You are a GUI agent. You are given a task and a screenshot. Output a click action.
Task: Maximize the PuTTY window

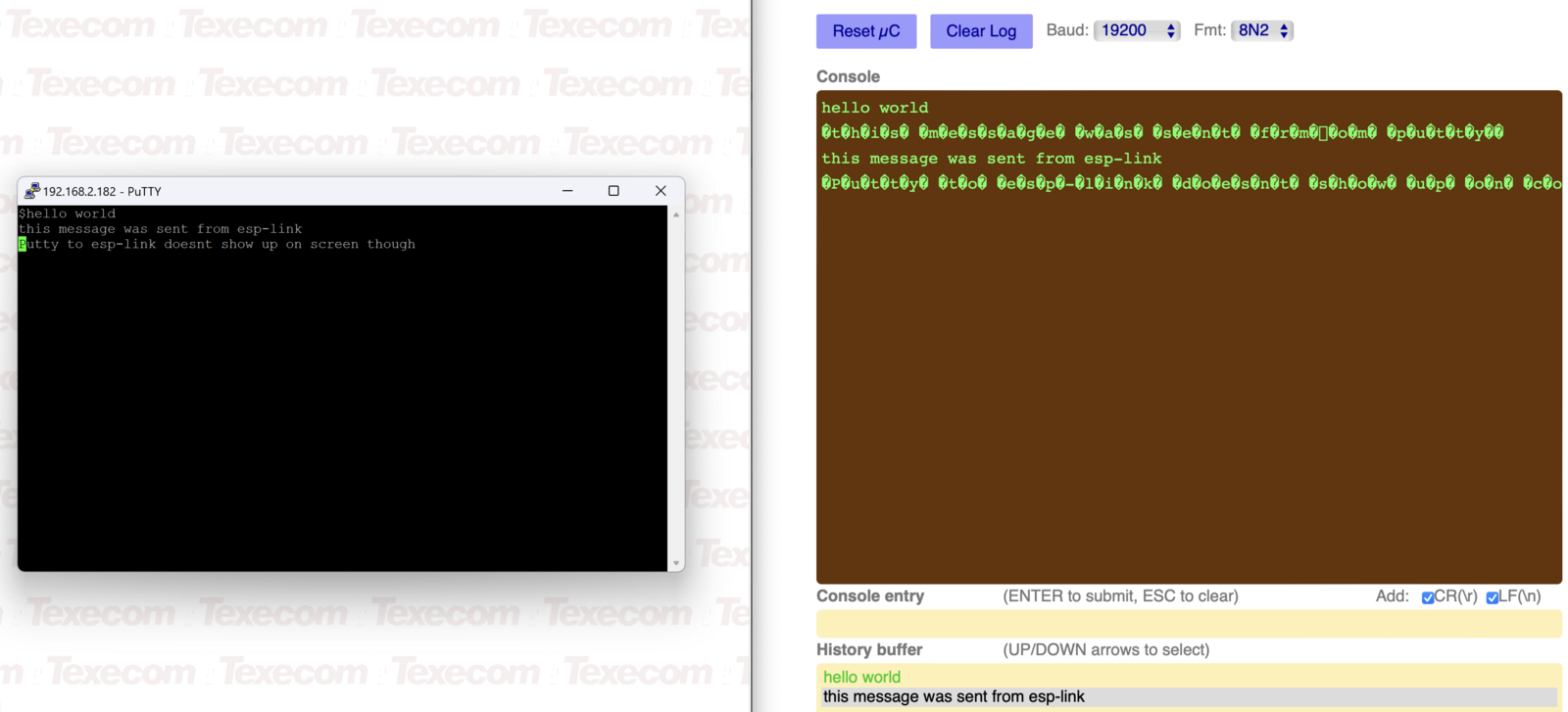click(x=613, y=191)
